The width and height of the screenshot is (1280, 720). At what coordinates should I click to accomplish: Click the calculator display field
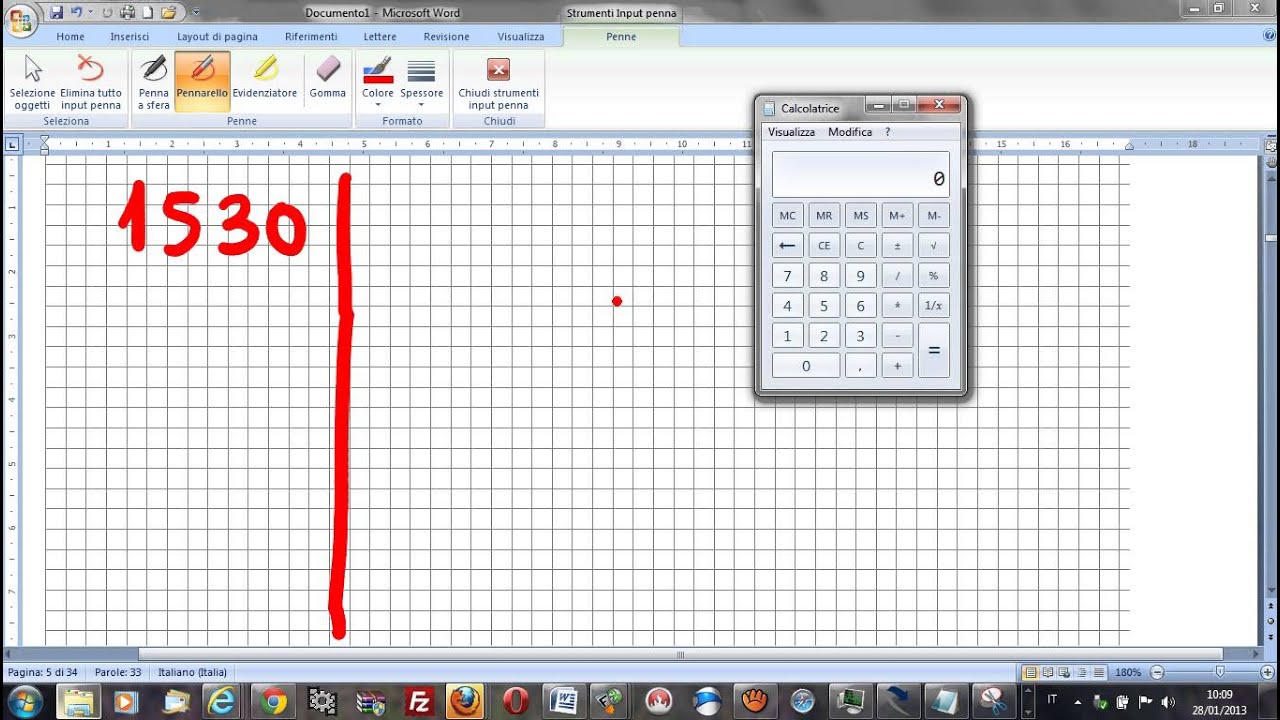coord(861,174)
